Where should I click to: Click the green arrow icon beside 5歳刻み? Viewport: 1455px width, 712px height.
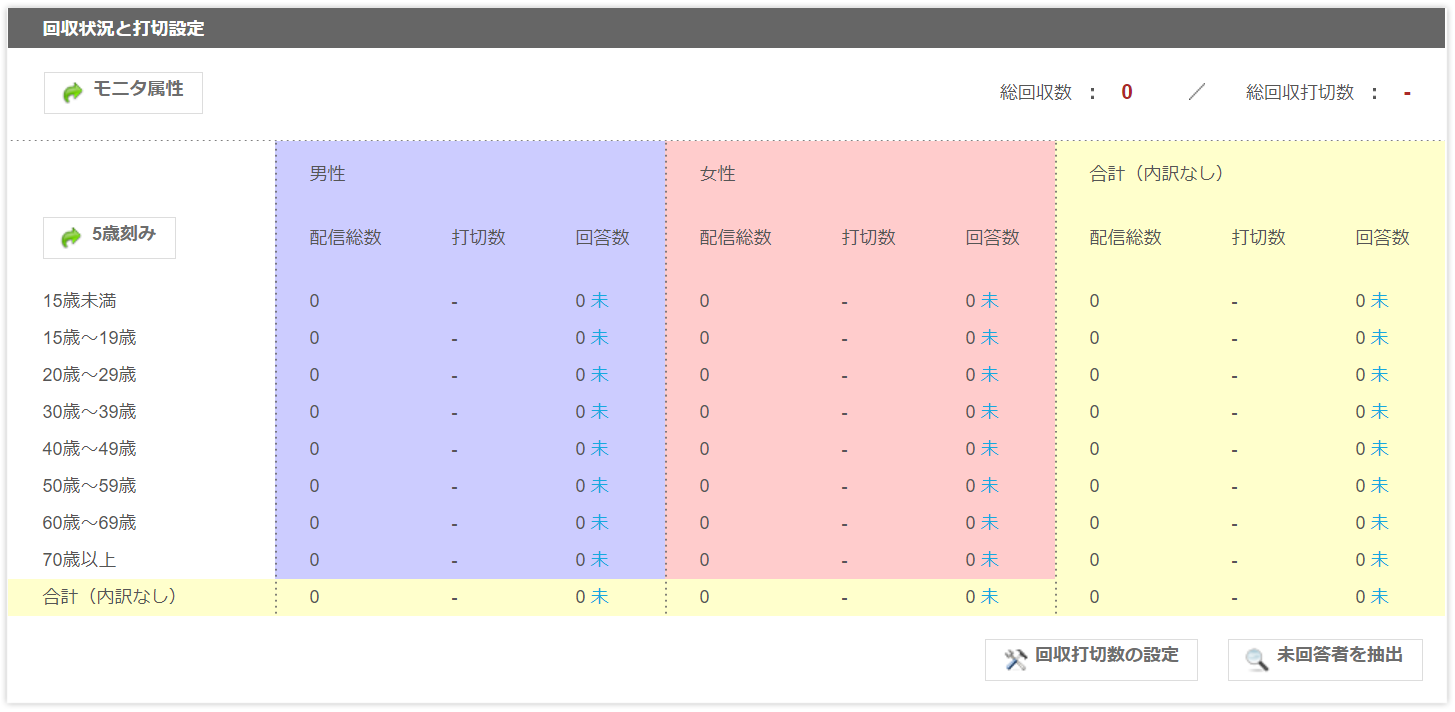click(72, 238)
